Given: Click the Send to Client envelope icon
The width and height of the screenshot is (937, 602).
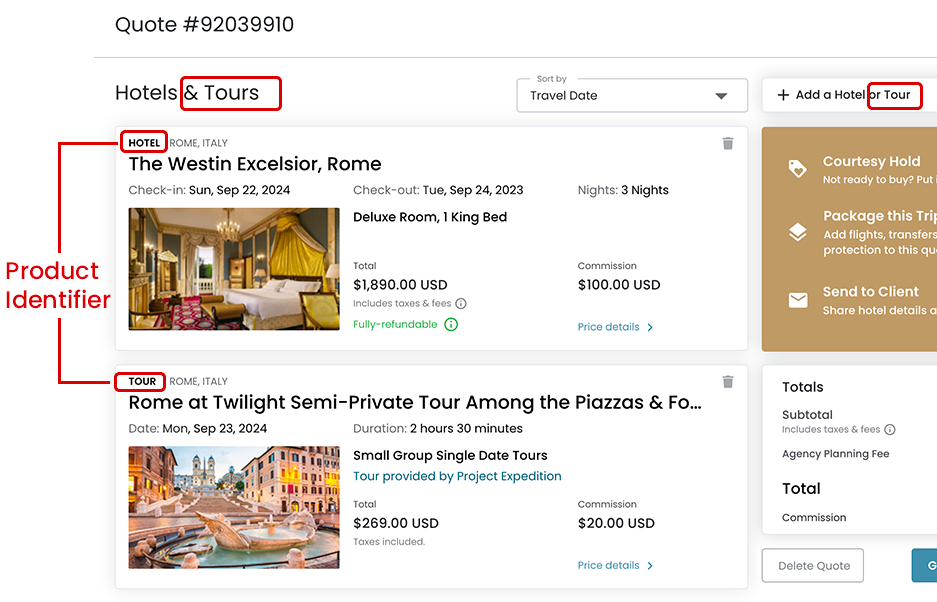Looking at the screenshot, I should (797, 300).
